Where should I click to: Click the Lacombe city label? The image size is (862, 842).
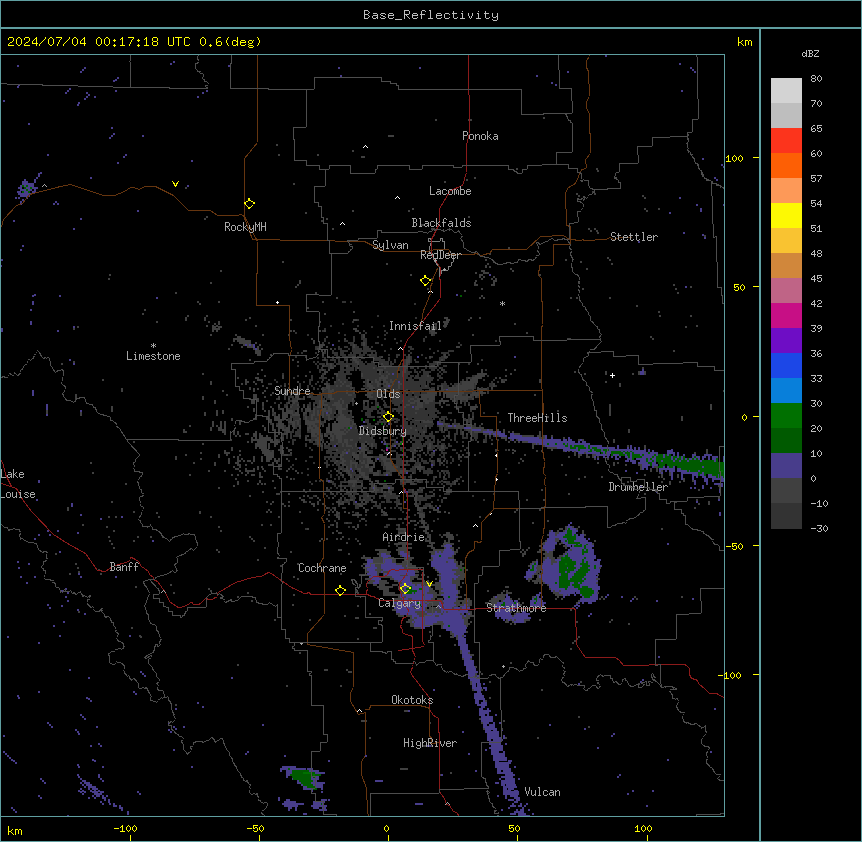click(x=450, y=191)
